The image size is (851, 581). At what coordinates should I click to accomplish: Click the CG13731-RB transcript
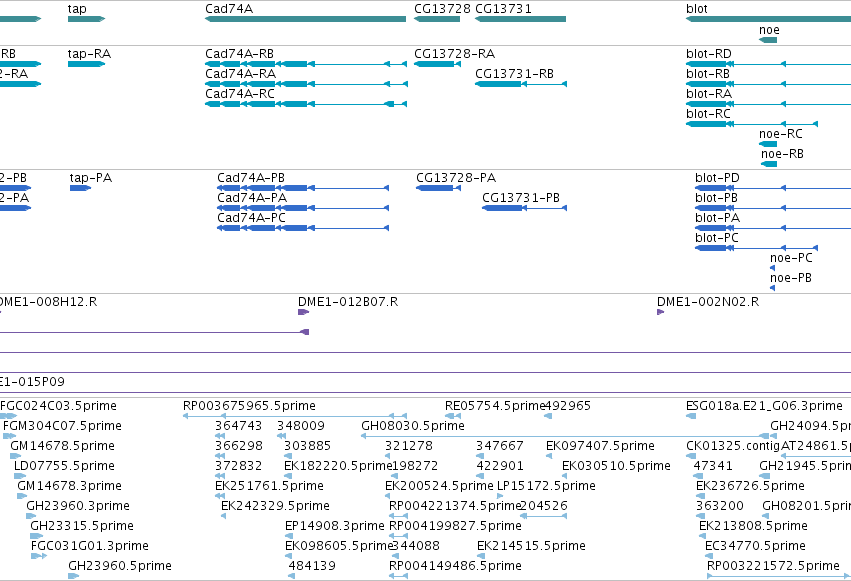[x=521, y=84]
